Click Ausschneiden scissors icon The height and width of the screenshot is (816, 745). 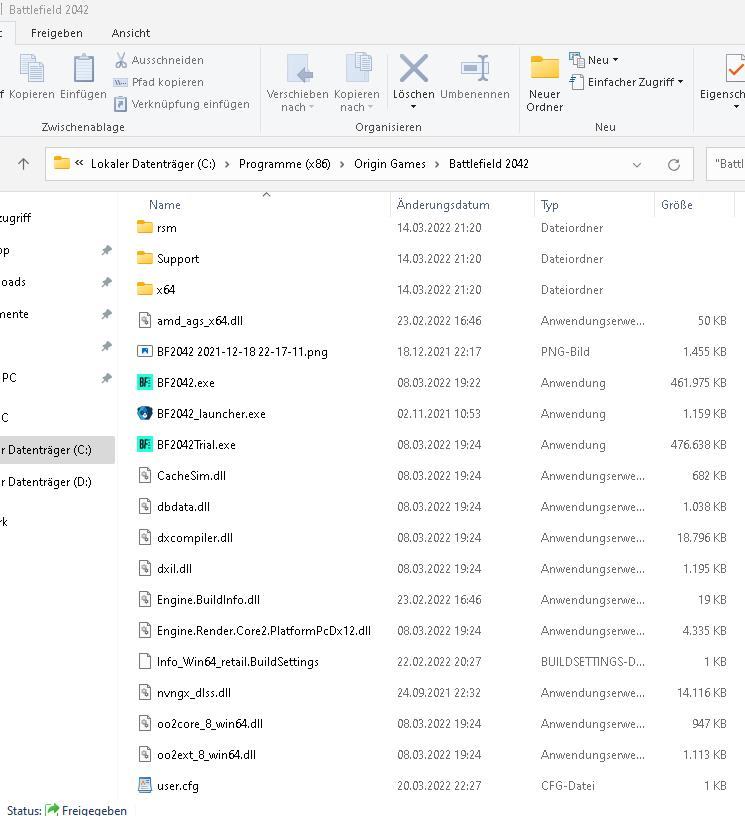(121, 60)
